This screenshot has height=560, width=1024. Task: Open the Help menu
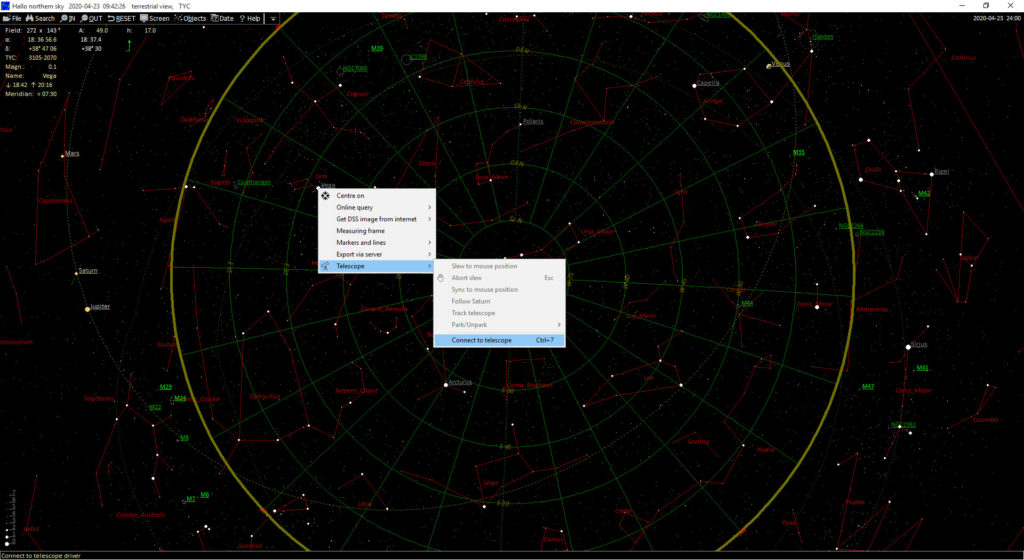(250, 18)
